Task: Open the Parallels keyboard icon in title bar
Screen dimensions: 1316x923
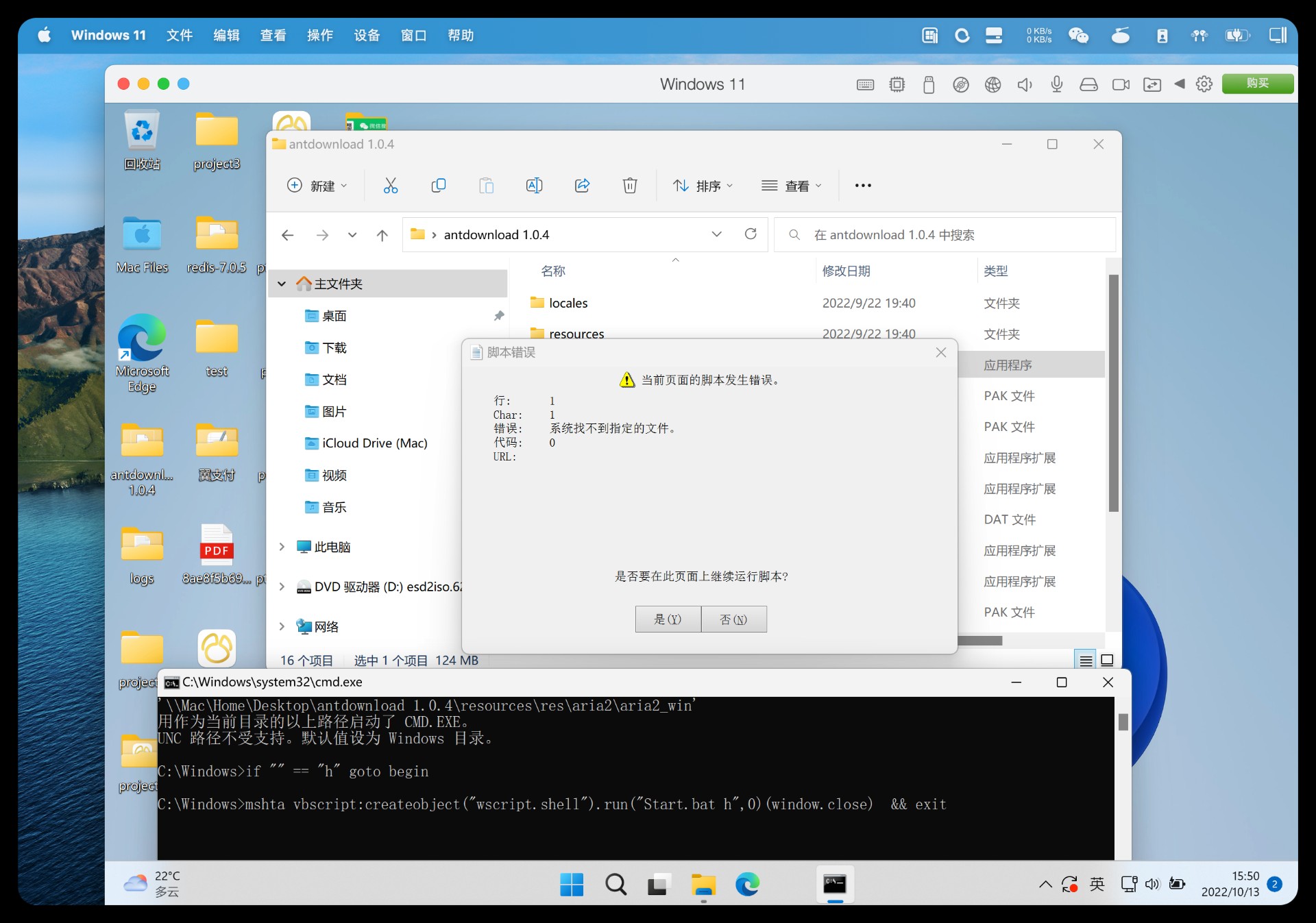Action: [x=865, y=84]
